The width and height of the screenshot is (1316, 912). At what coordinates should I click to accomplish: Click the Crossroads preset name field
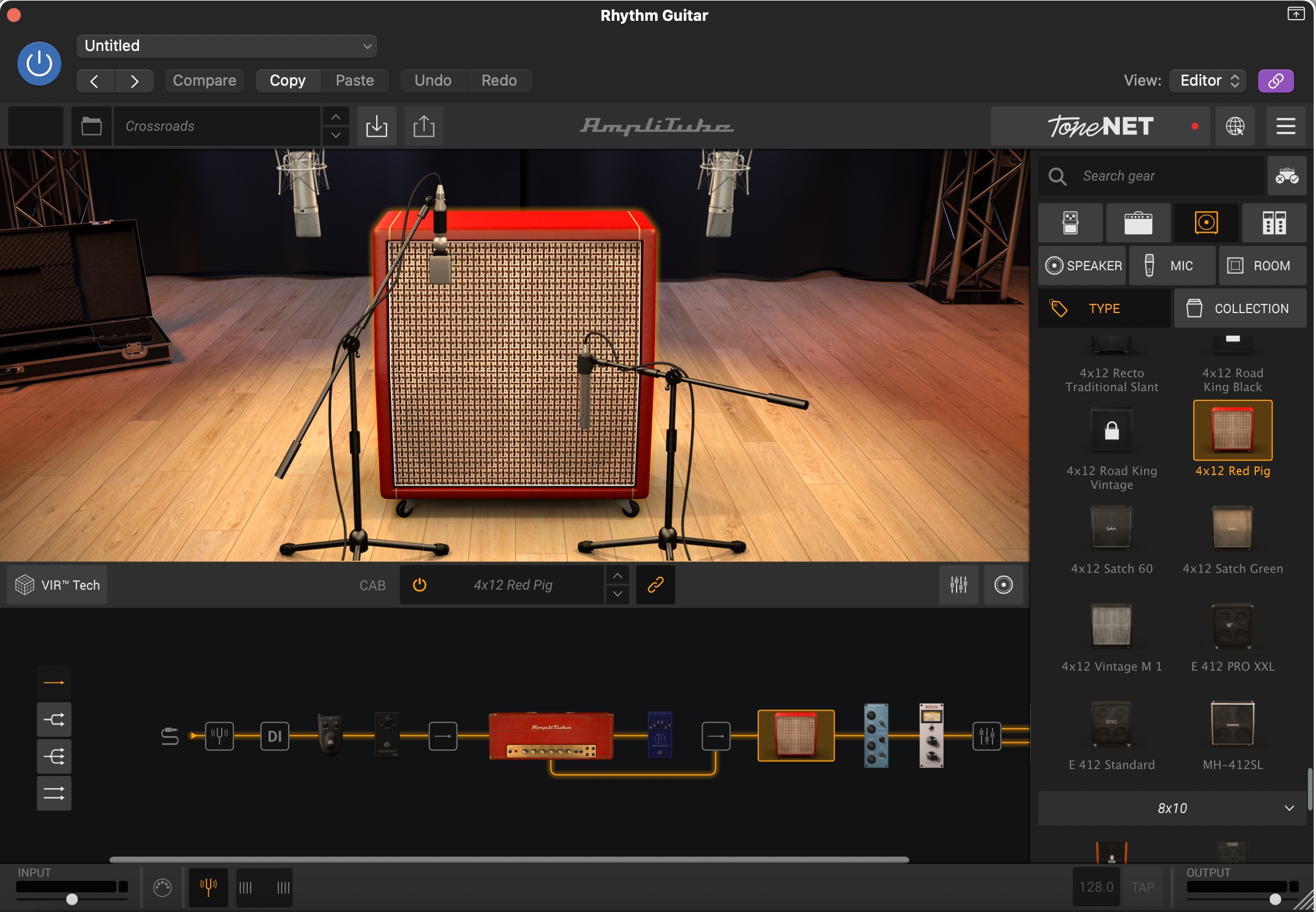pos(217,126)
